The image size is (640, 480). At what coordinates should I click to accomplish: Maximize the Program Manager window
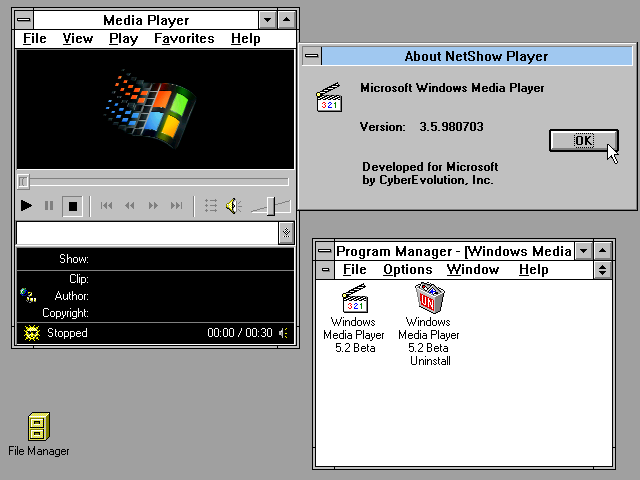(603, 251)
